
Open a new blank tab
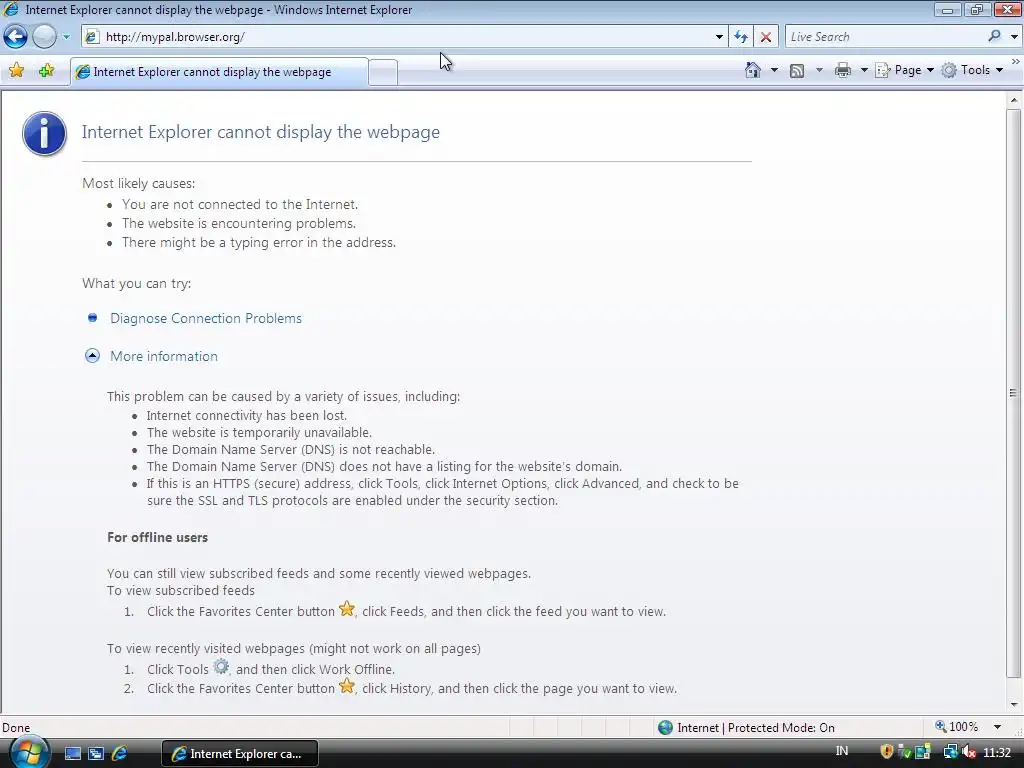click(x=383, y=72)
